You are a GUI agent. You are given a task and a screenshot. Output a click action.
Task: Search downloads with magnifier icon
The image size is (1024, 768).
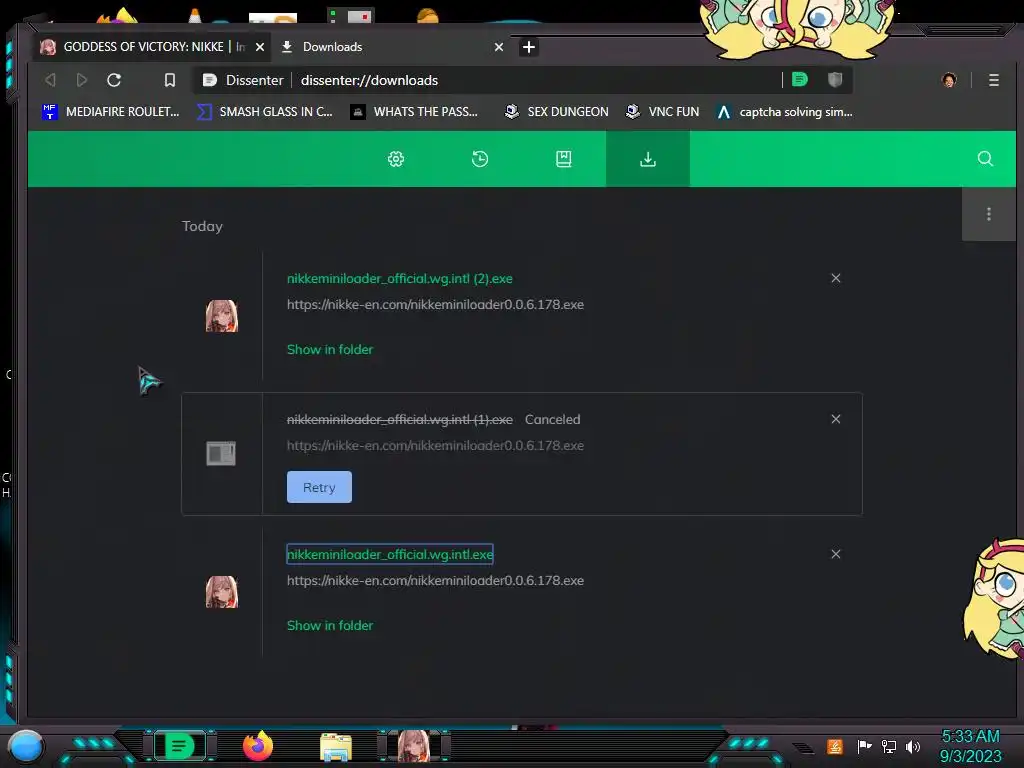pos(985,159)
